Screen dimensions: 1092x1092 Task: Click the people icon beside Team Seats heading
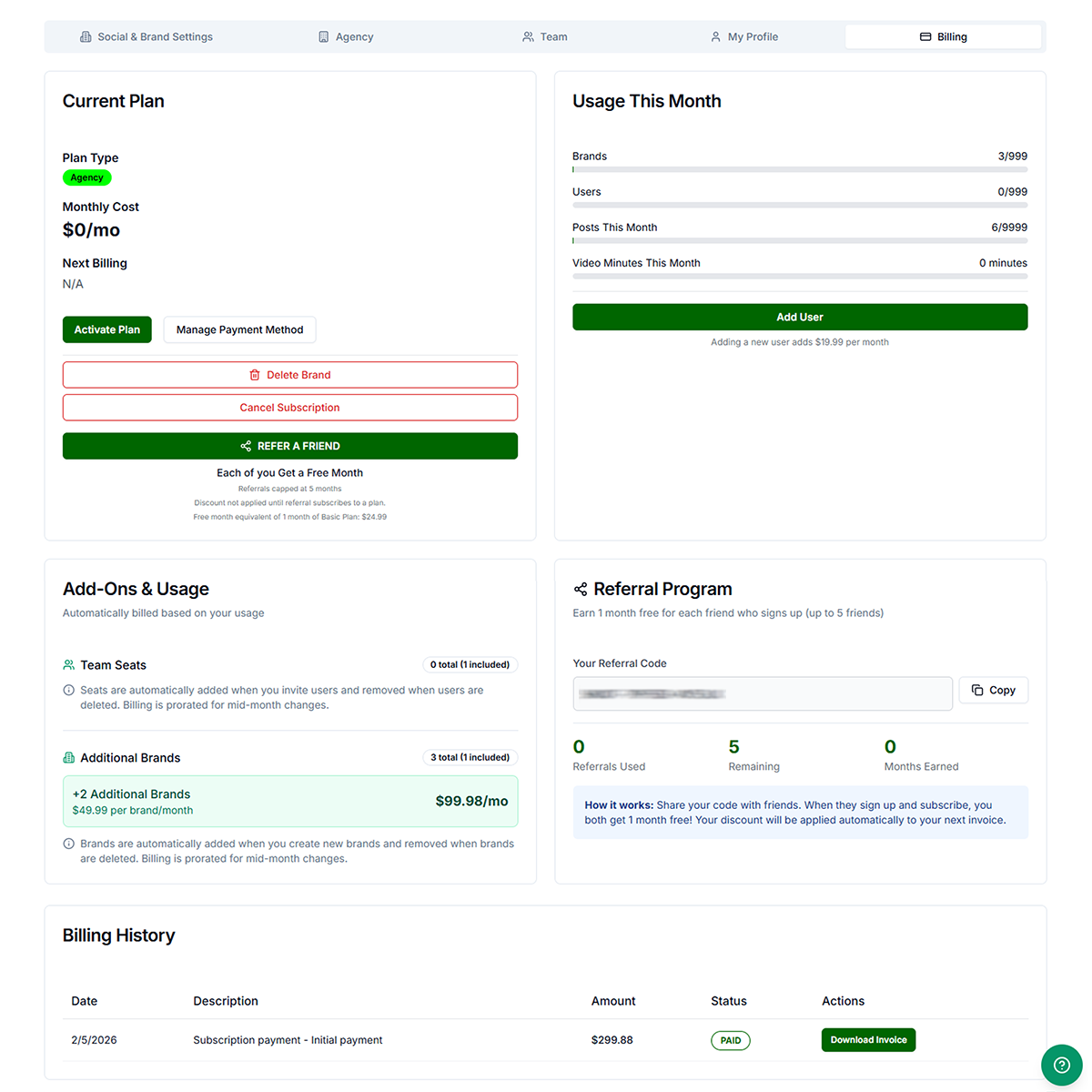pyautogui.click(x=69, y=664)
